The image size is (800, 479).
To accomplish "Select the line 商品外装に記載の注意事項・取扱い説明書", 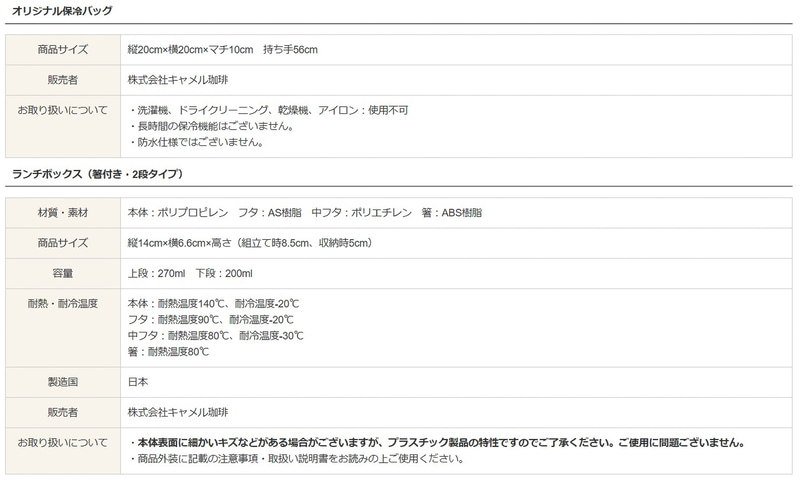I will [296, 459].
